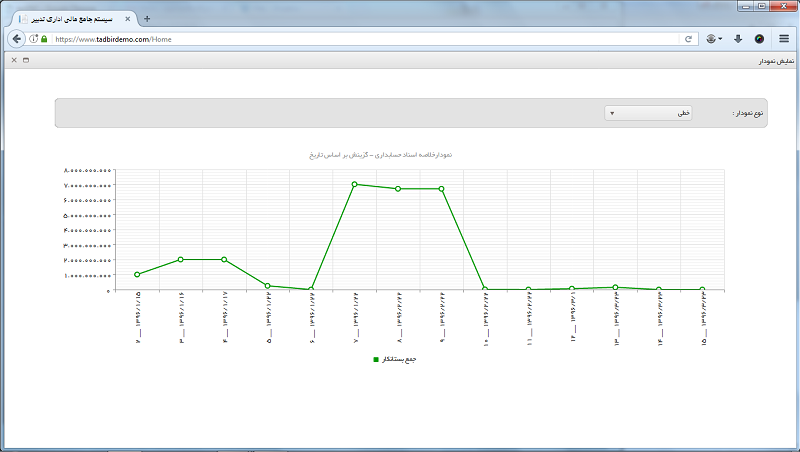Toggle the green legend series marker

click(x=376, y=359)
